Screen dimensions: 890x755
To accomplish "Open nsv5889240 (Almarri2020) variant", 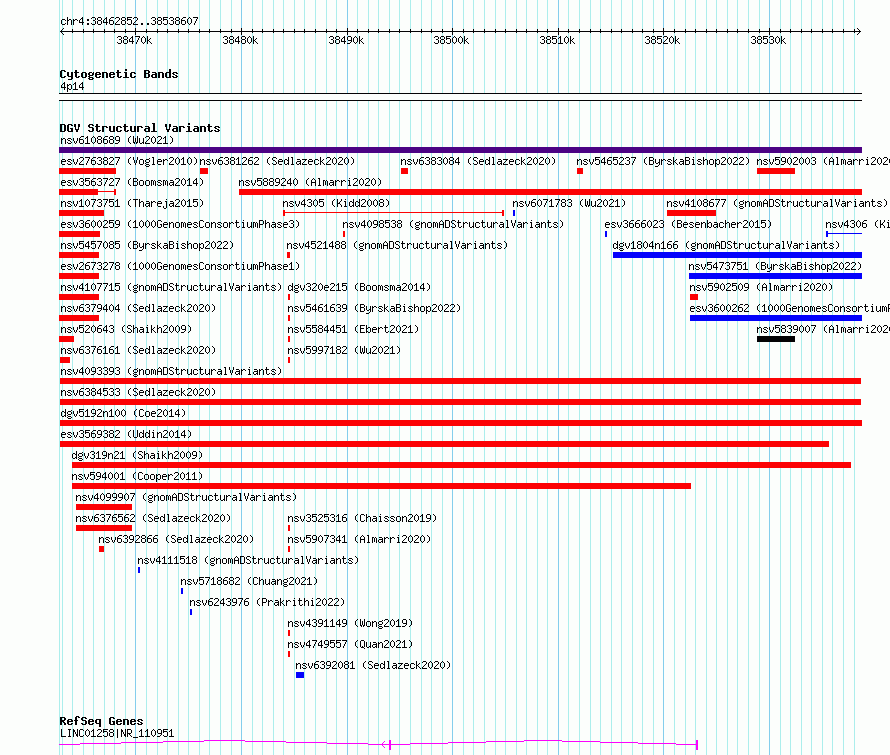I will click(310, 182).
